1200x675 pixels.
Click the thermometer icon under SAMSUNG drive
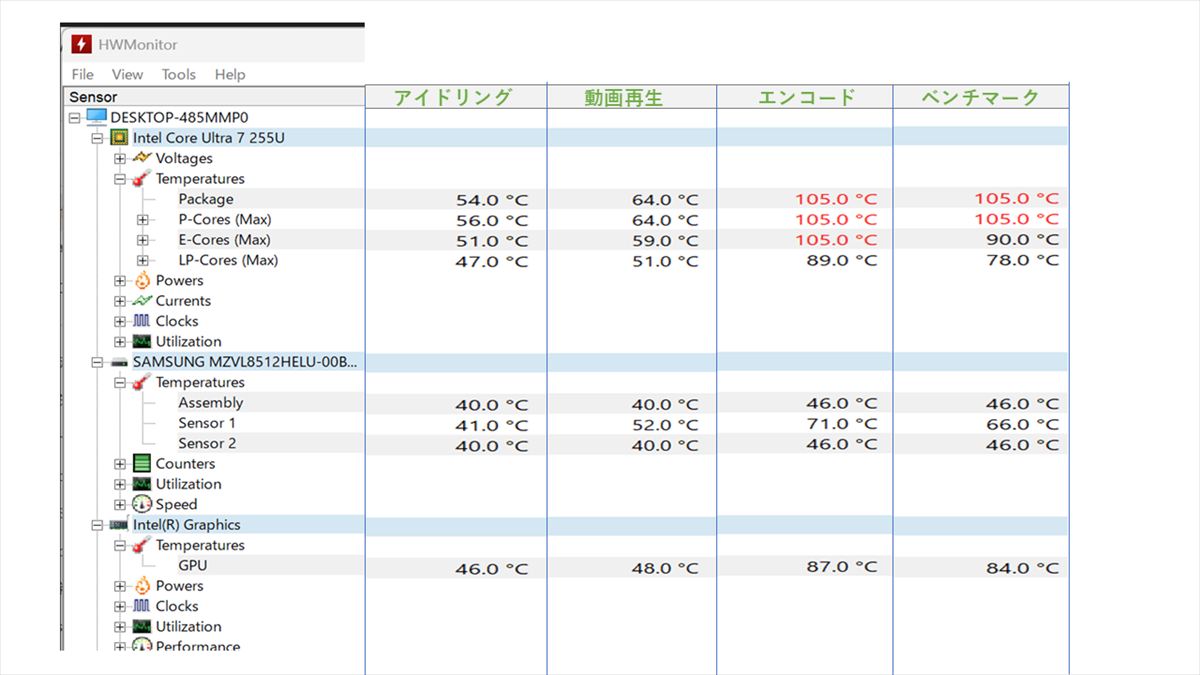[x=141, y=383]
